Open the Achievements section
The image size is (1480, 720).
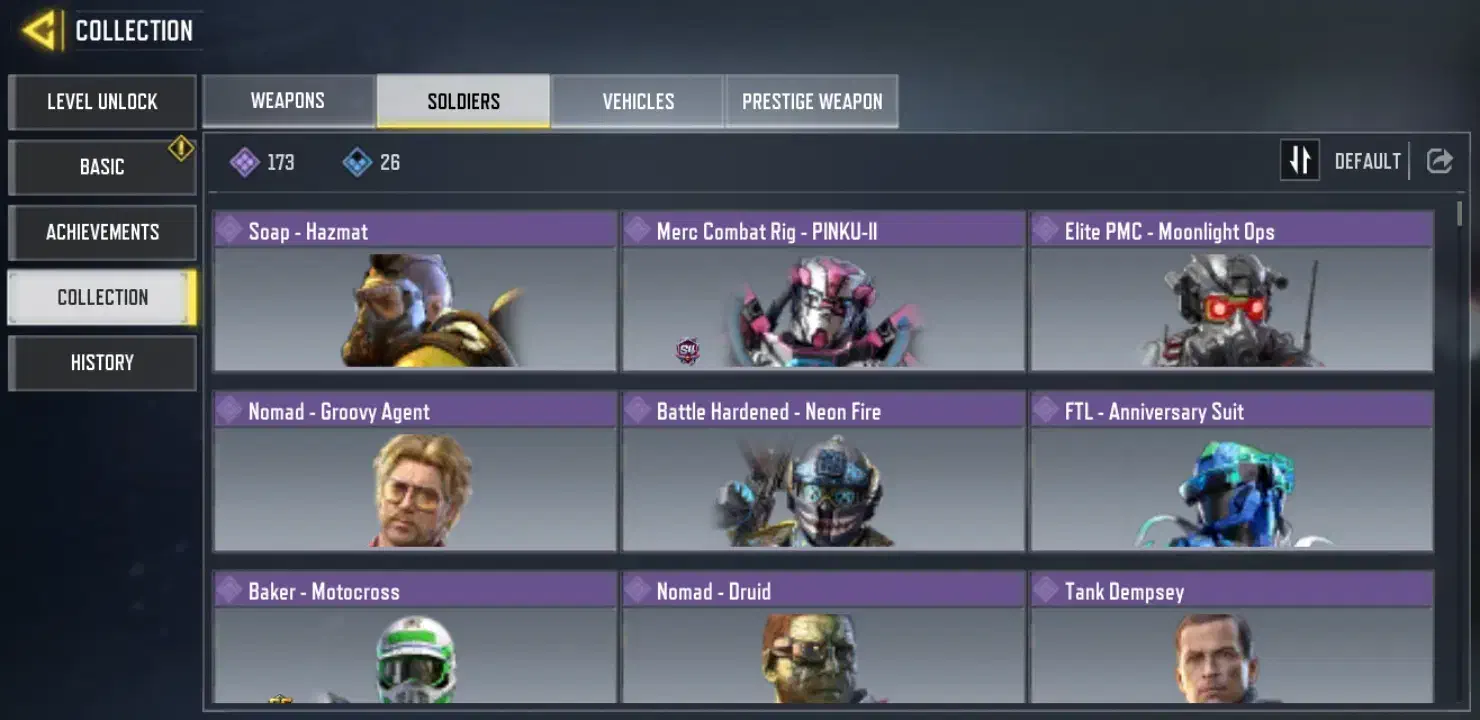pyautogui.click(x=102, y=232)
